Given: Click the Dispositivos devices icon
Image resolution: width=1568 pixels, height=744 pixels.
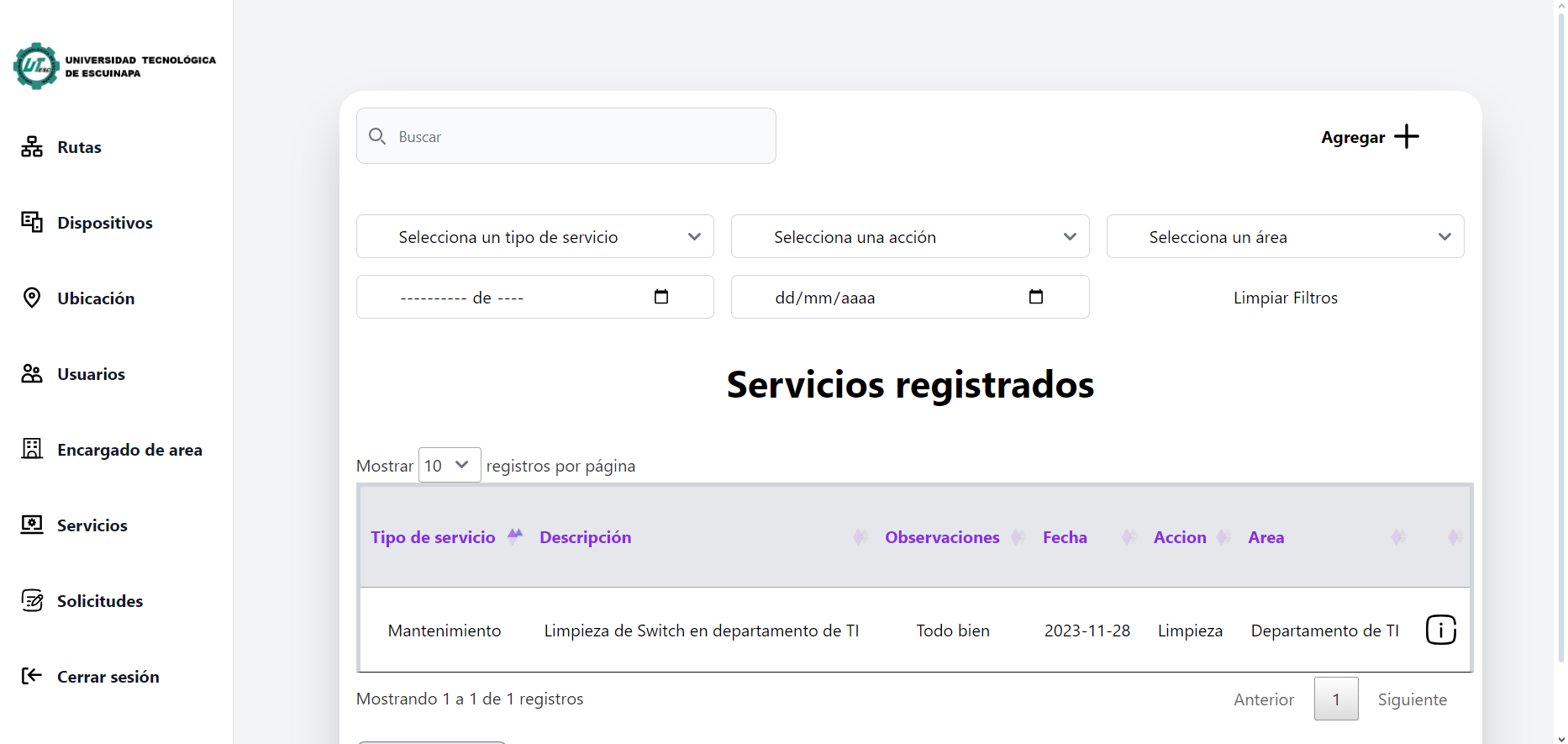Looking at the screenshot, I should (32, 222).
